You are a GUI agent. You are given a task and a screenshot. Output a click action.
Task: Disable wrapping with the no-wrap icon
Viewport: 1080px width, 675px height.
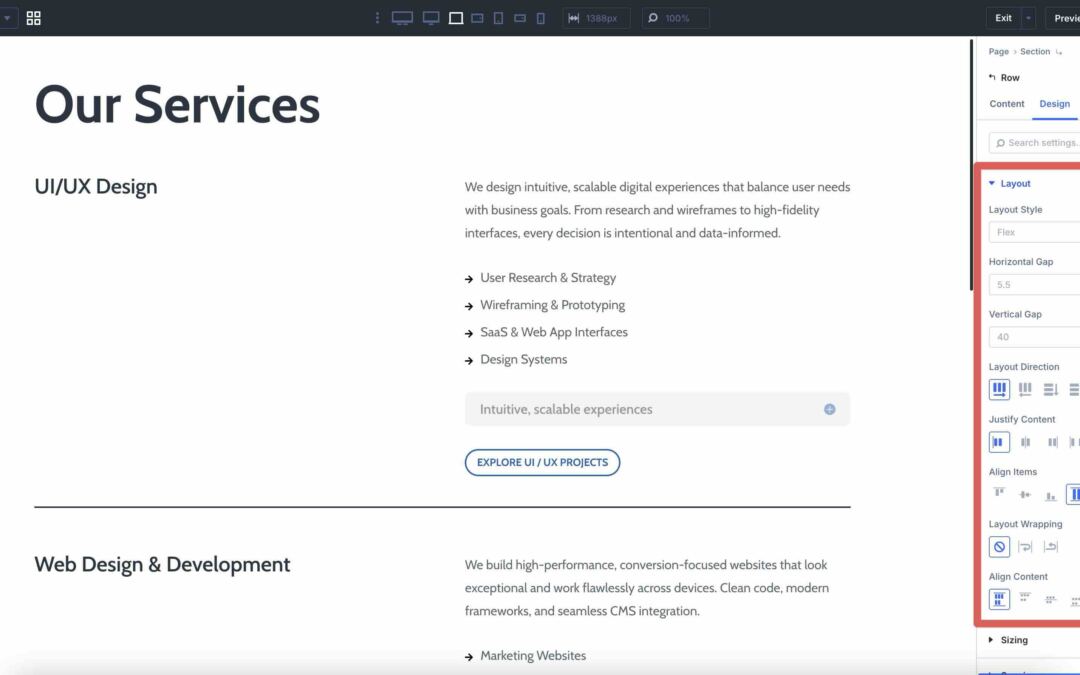tap(998, 546)
